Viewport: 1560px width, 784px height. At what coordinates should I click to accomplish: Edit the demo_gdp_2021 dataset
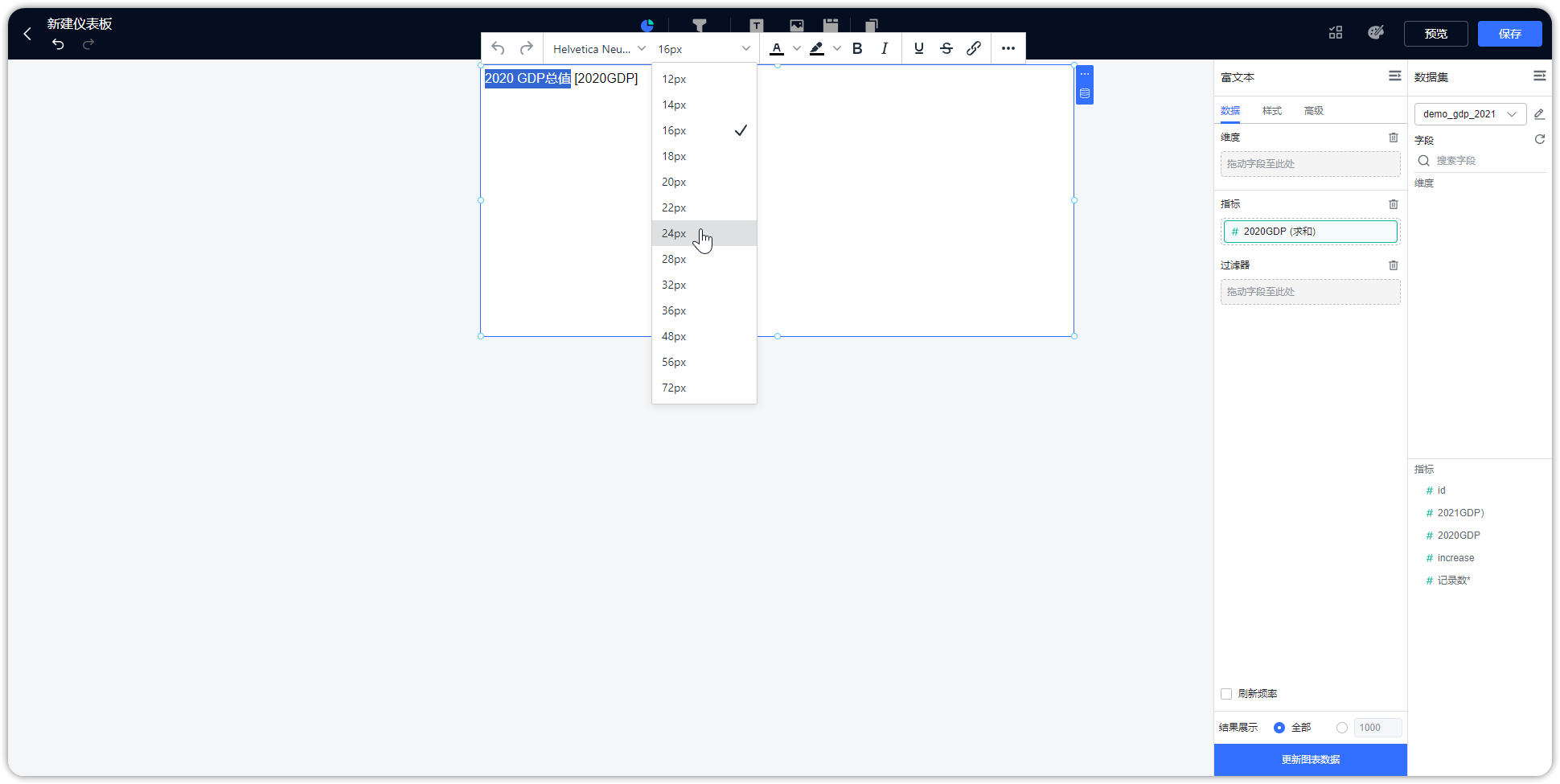1539,114
